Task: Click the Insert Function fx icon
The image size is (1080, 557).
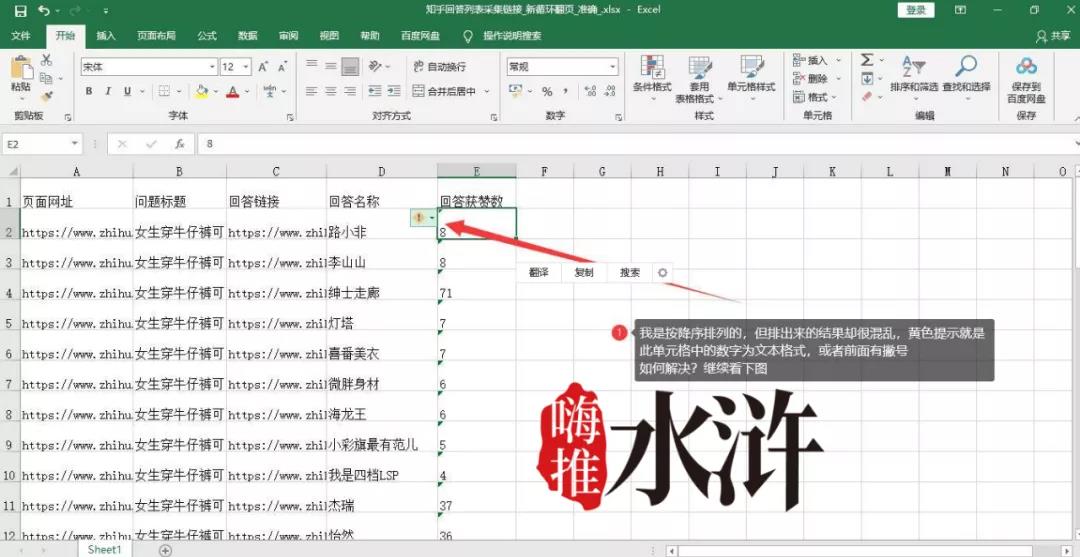Action: tap(180, 144)
